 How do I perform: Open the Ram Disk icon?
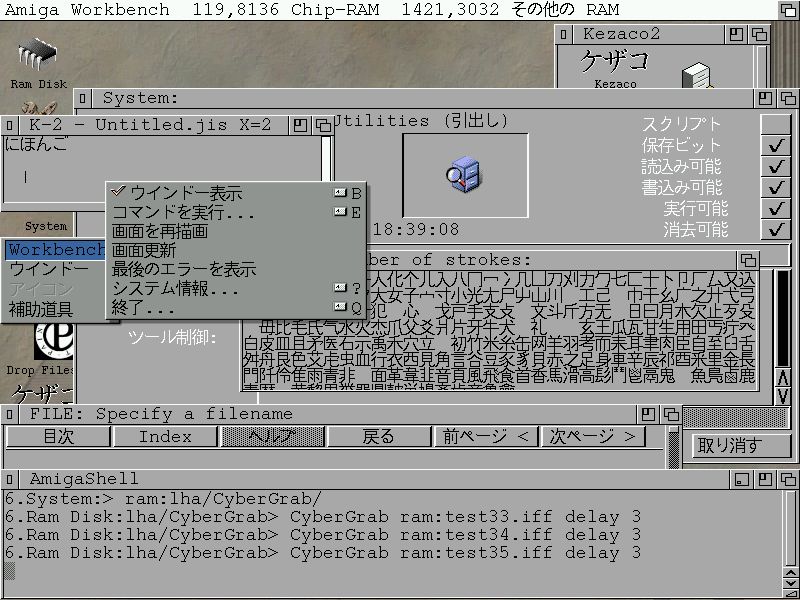[x=37, y=55]
